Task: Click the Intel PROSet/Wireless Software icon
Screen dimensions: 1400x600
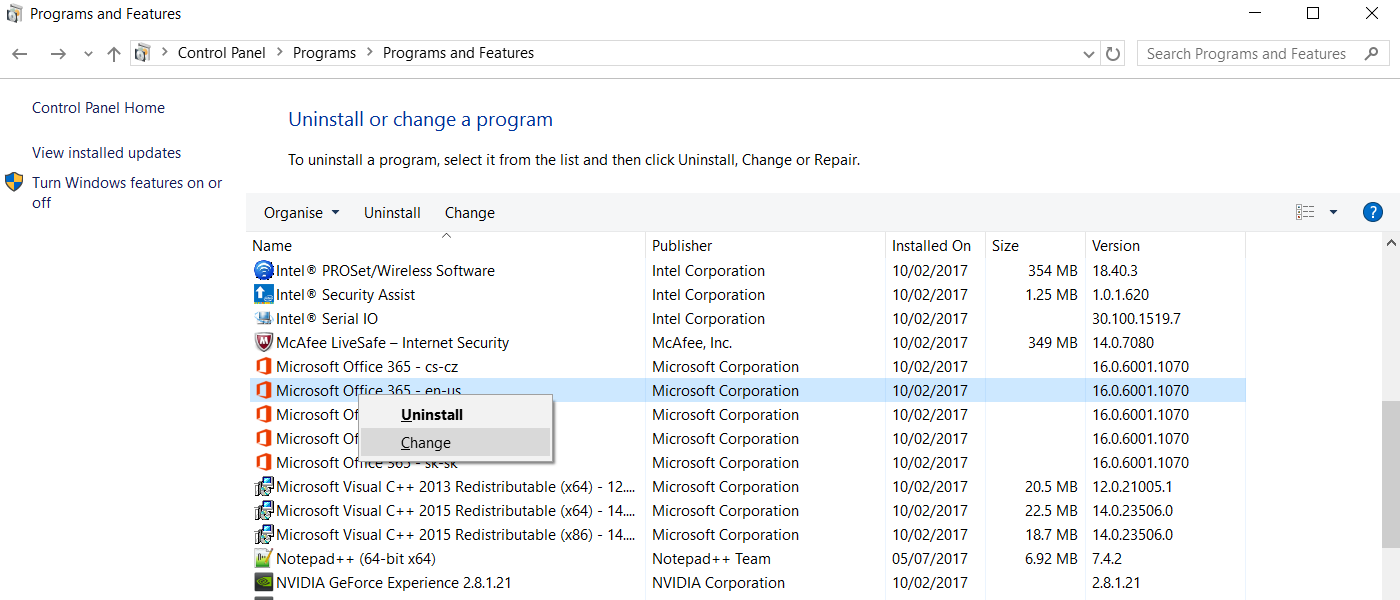Action: 264,271
